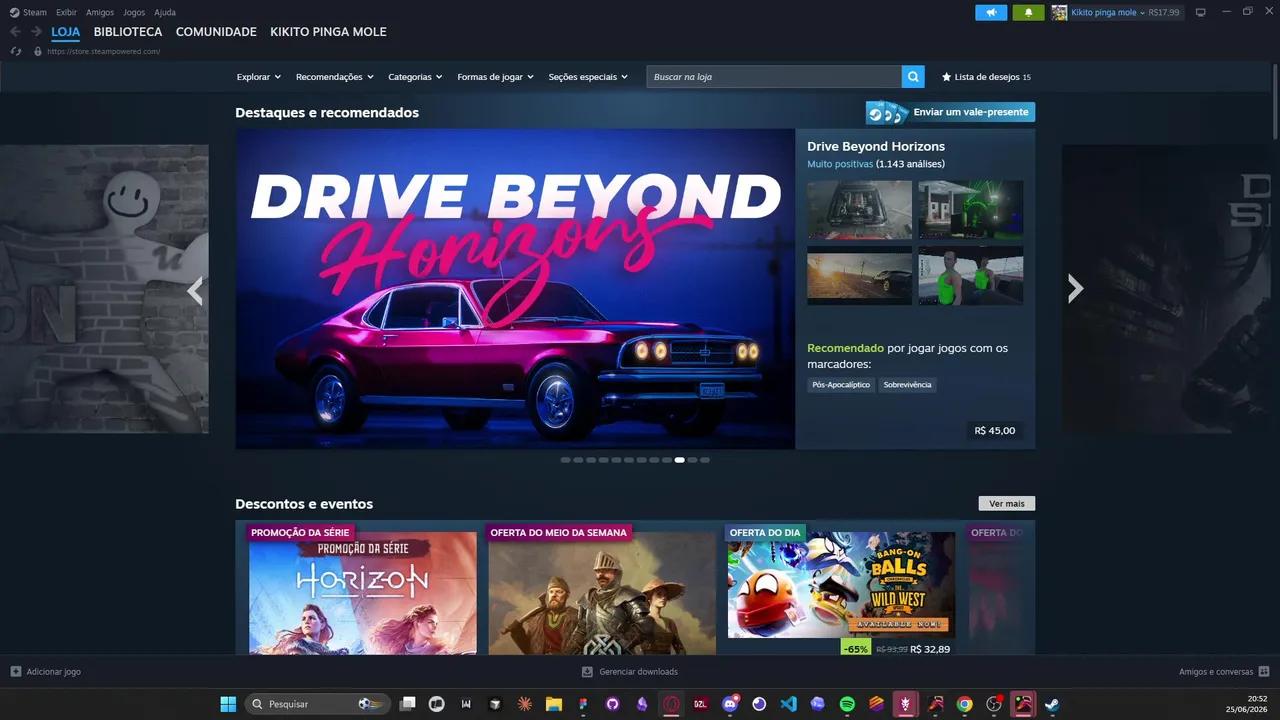Click the search magnifier button
1280x720 pixels.
pos(913,76)
